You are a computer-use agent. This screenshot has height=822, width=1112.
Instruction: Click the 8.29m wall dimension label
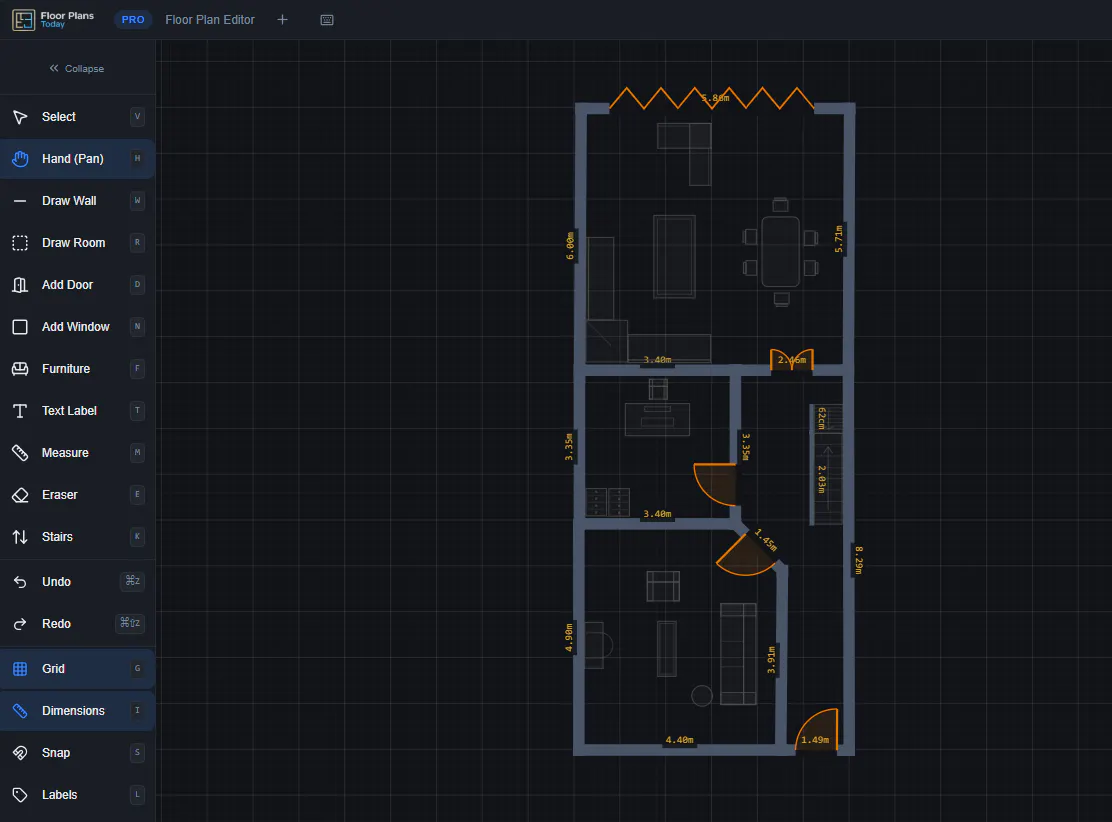coord(858,560)
